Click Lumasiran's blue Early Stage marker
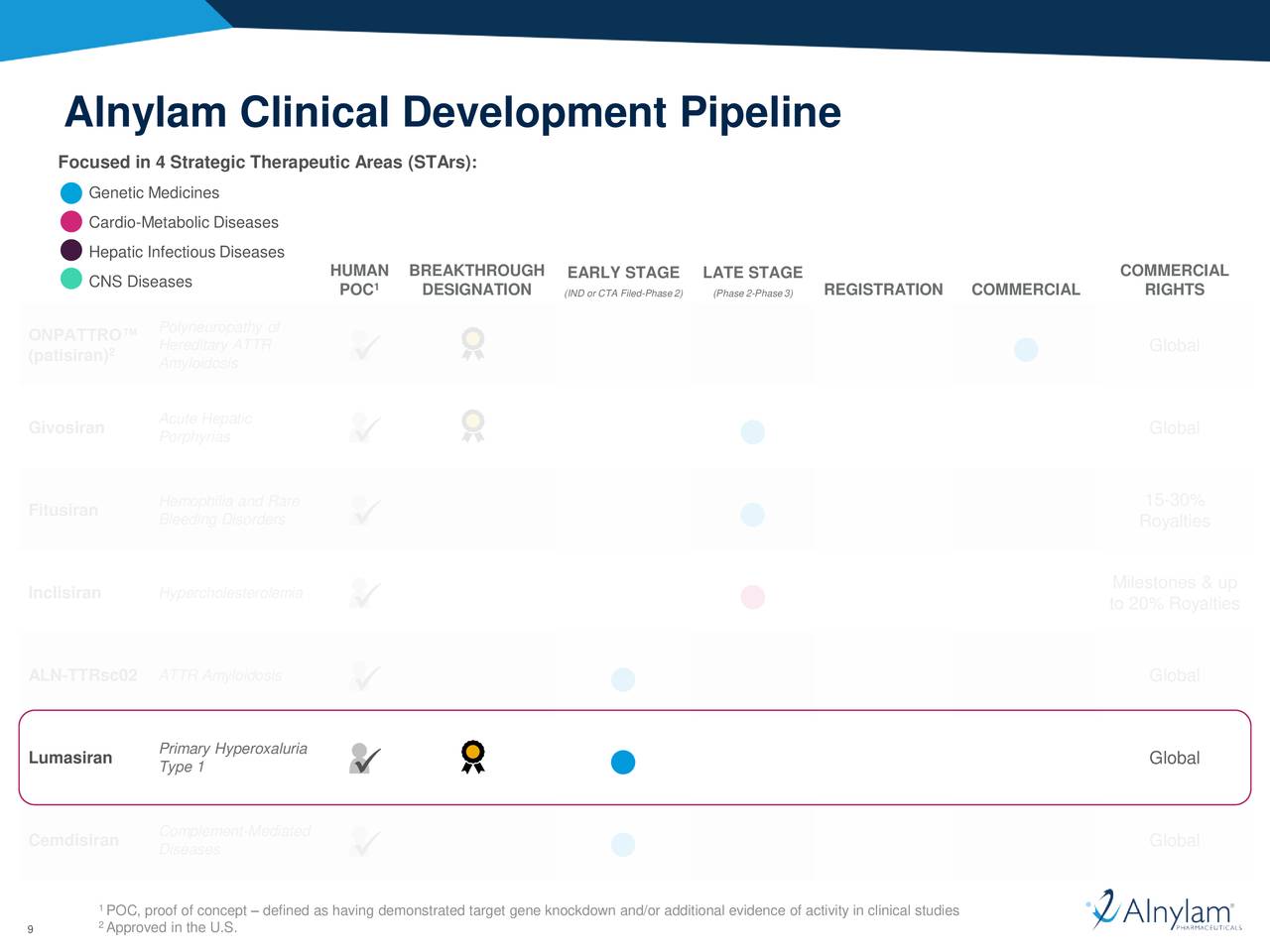 [x=623, y=762]
